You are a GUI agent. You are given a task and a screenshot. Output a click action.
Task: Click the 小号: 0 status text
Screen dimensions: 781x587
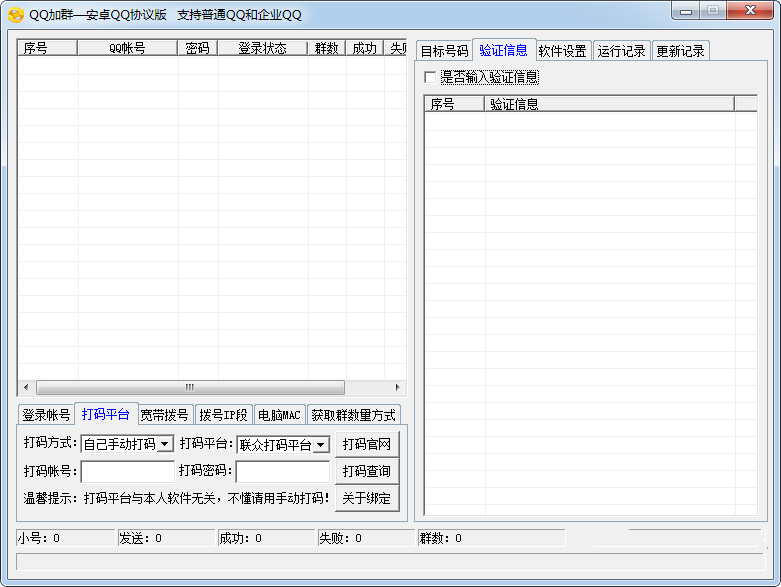tap(39, 538)
